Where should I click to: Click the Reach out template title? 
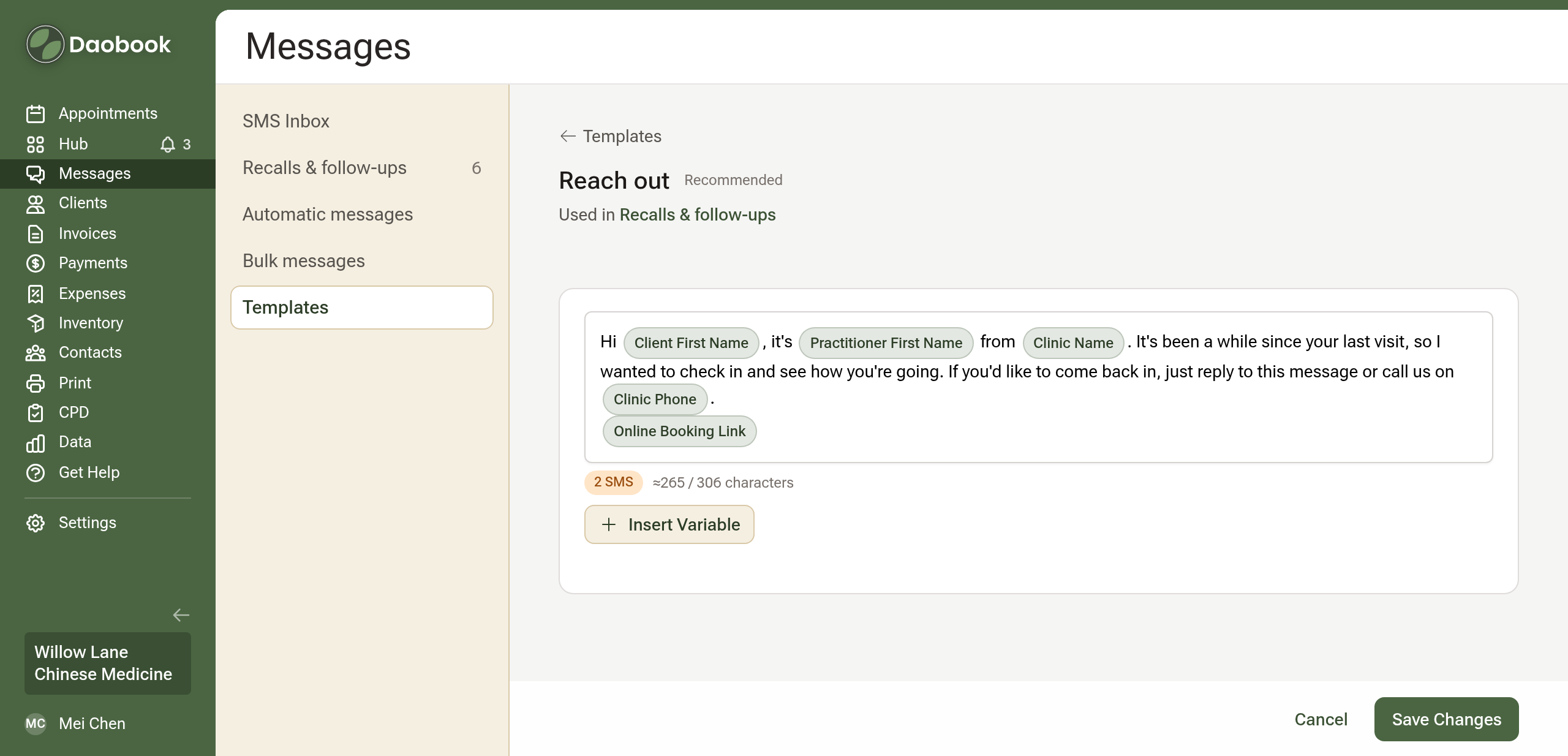614,181
